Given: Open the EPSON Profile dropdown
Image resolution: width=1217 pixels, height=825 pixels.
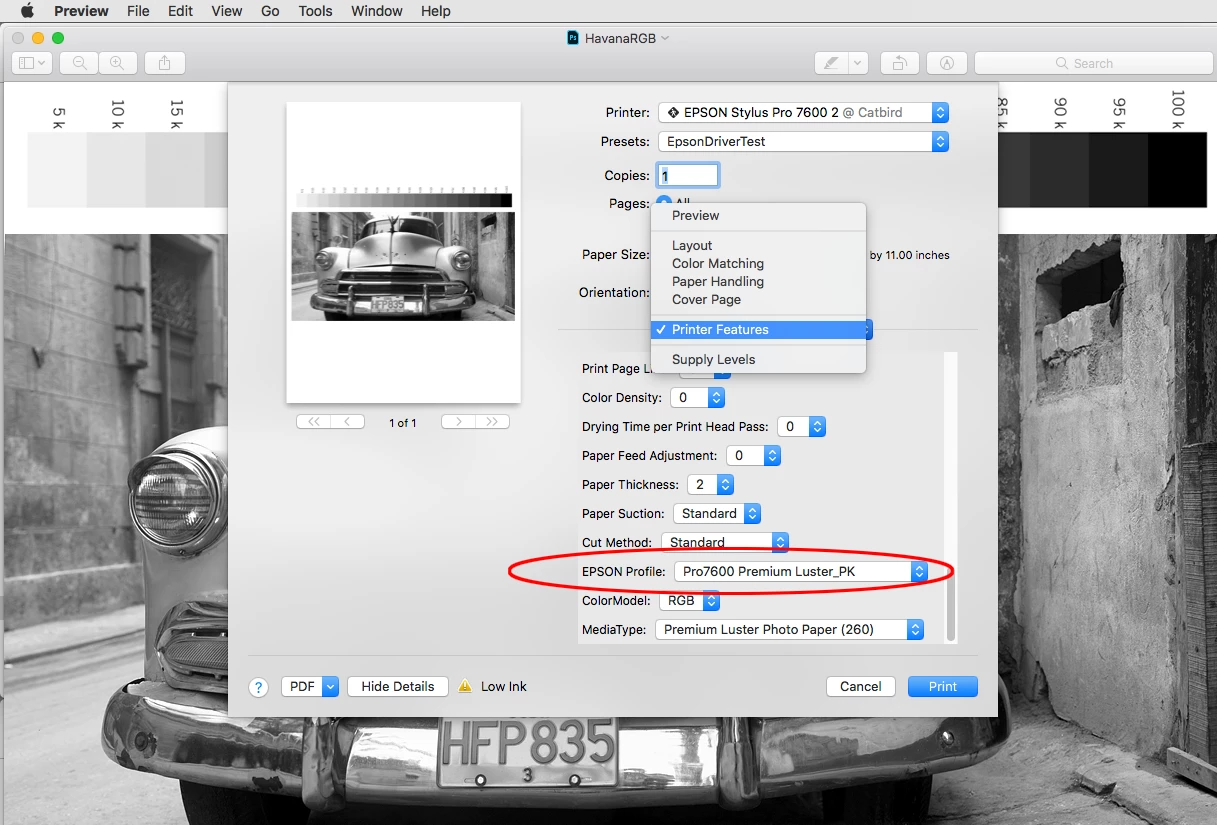Looking at the screenshot, I should click(801, 571).
